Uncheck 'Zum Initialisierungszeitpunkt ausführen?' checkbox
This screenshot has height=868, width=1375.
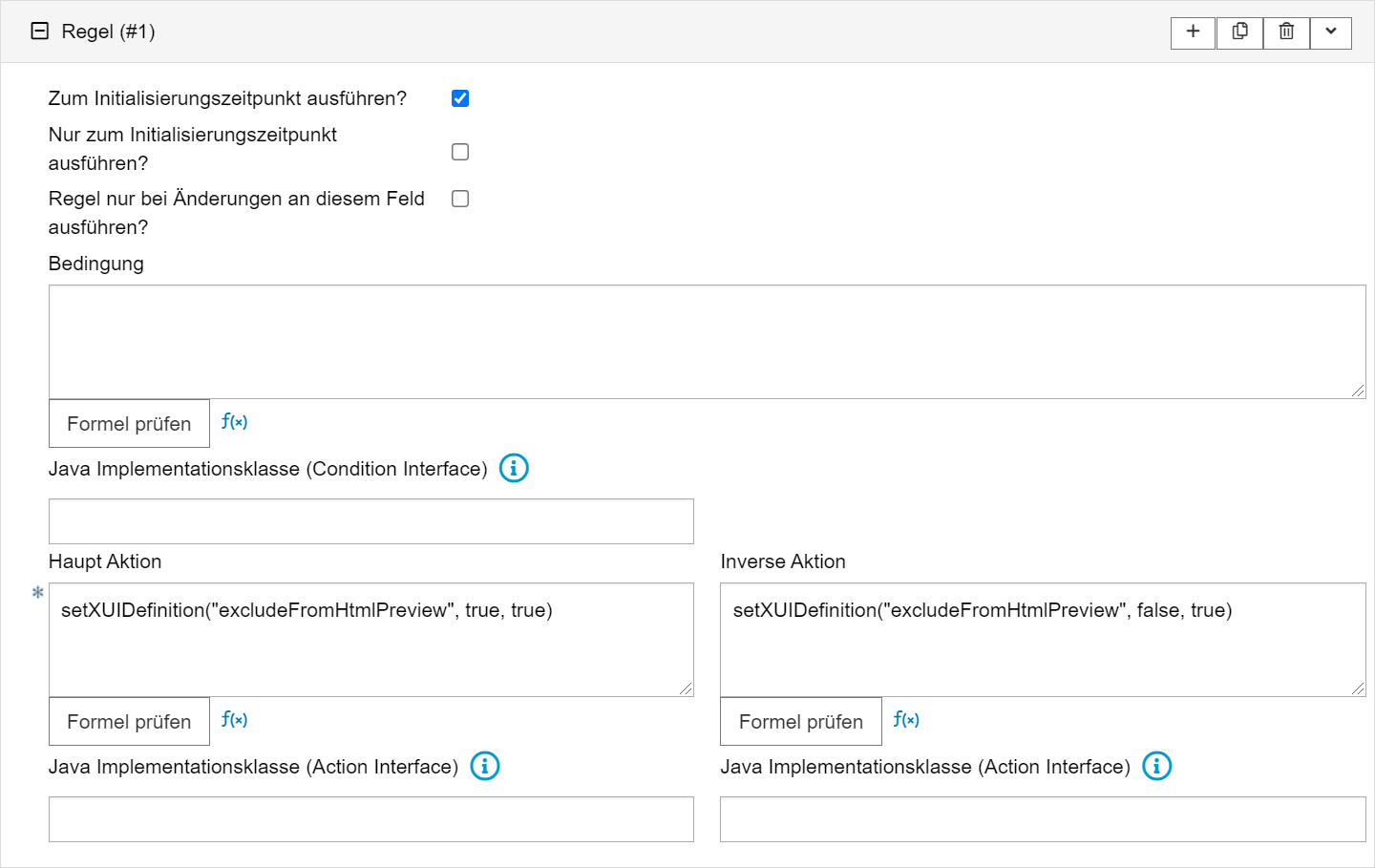(x=460, y=98)
